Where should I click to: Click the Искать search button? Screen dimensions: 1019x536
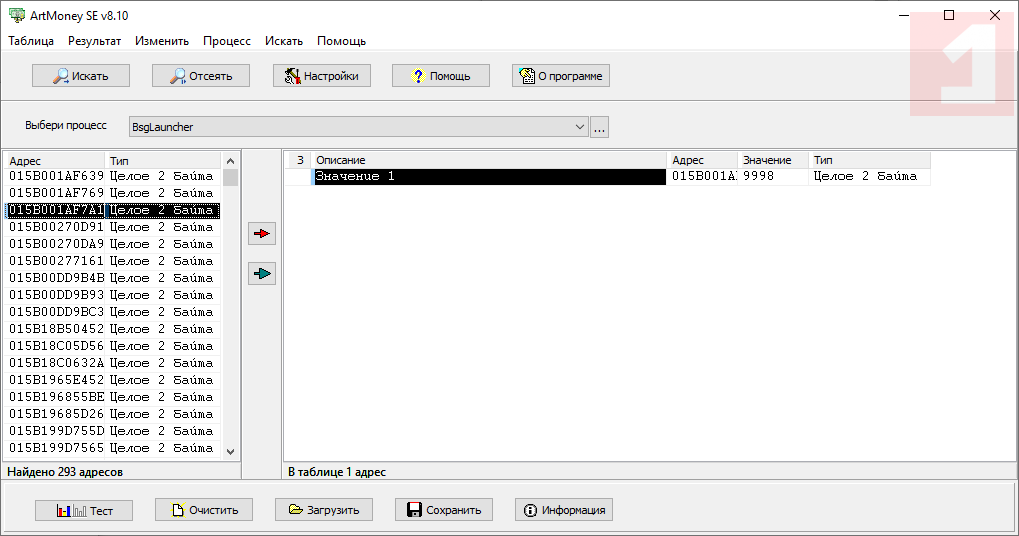tap(81, 76)
